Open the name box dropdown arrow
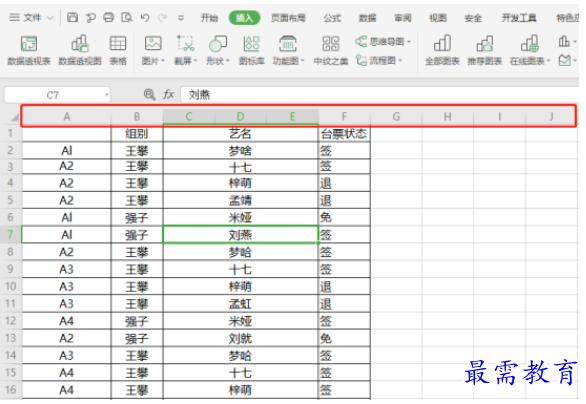586x404 pixels. [107, 95]
